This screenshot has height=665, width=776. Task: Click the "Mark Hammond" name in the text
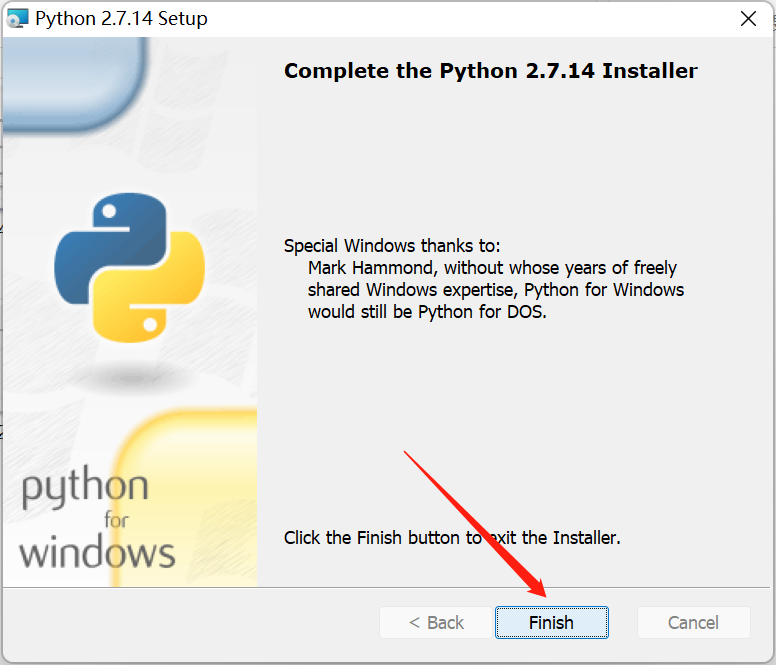point(371,268)
